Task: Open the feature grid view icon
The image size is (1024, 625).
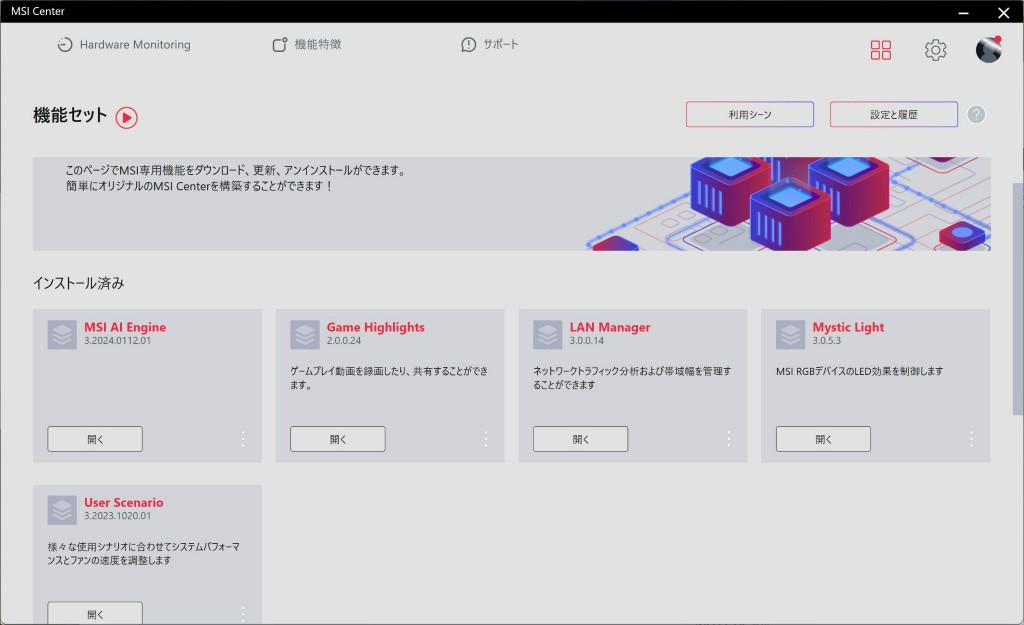Action: coord(880,50)
